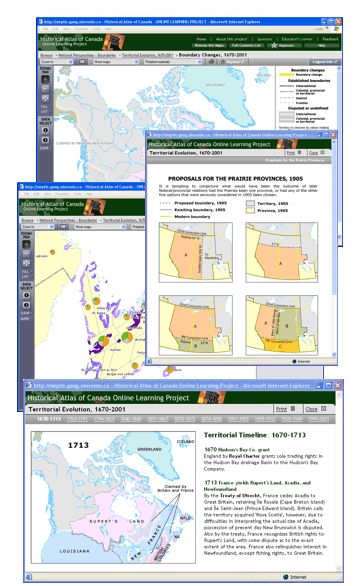Click zoom-in plus in Boundary Changes window
The width and height of the screenshot is (360, 586).
45,79
